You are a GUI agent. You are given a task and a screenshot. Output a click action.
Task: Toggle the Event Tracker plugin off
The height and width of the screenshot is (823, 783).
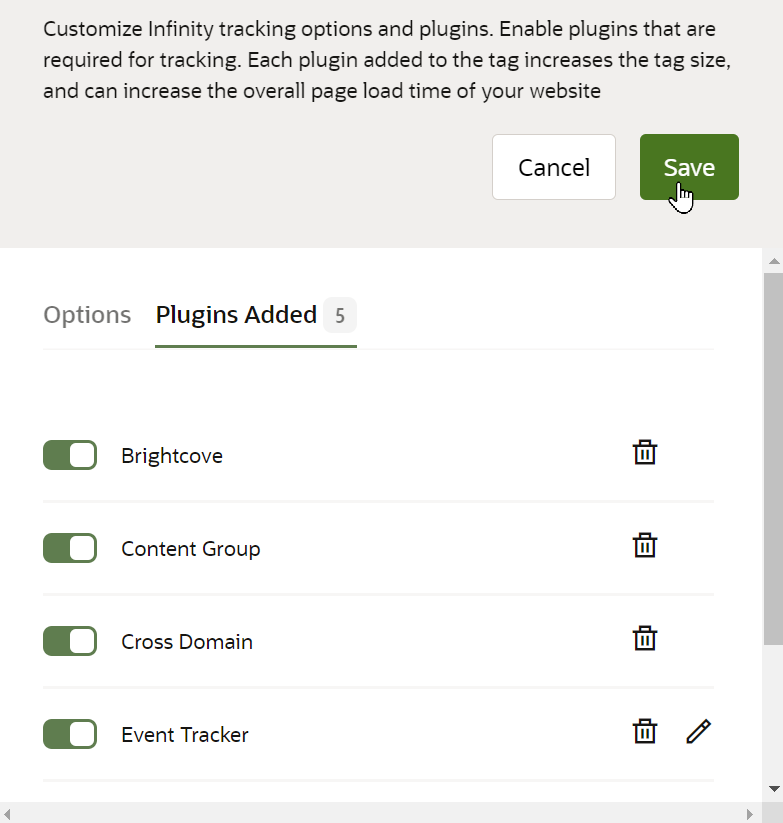click(70, 734)
